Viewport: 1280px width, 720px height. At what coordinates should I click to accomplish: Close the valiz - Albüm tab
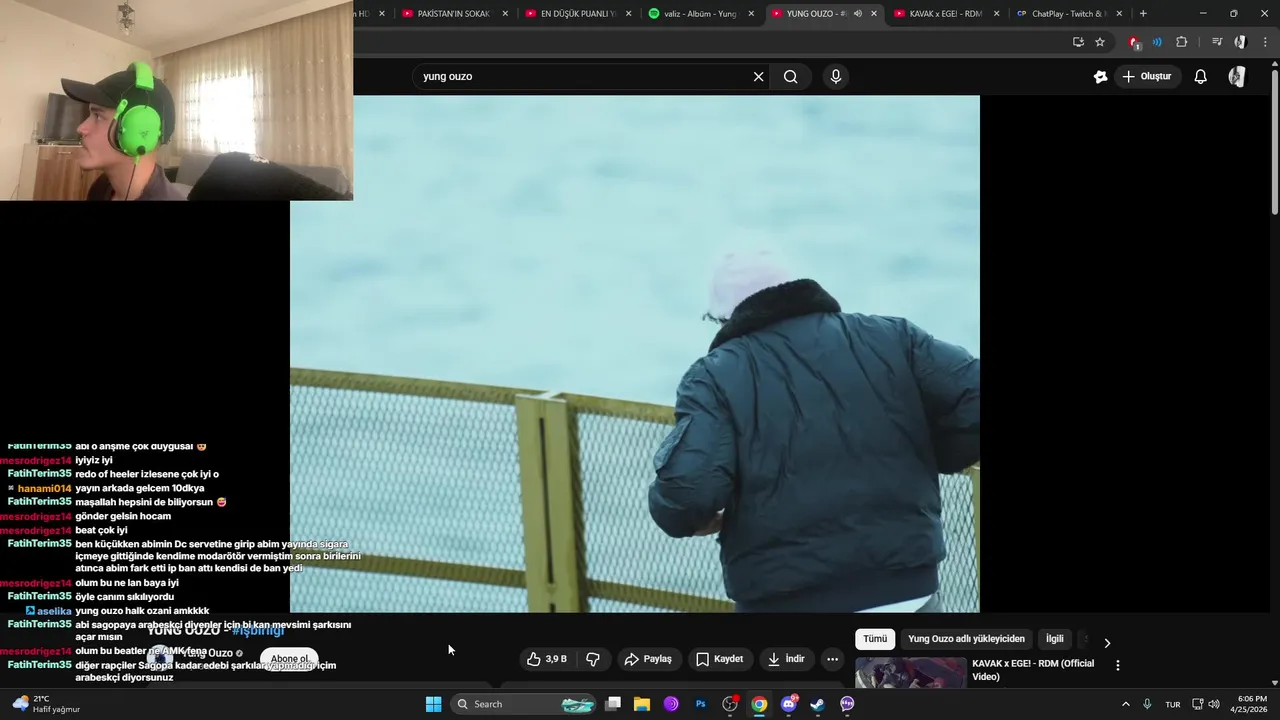751,14
